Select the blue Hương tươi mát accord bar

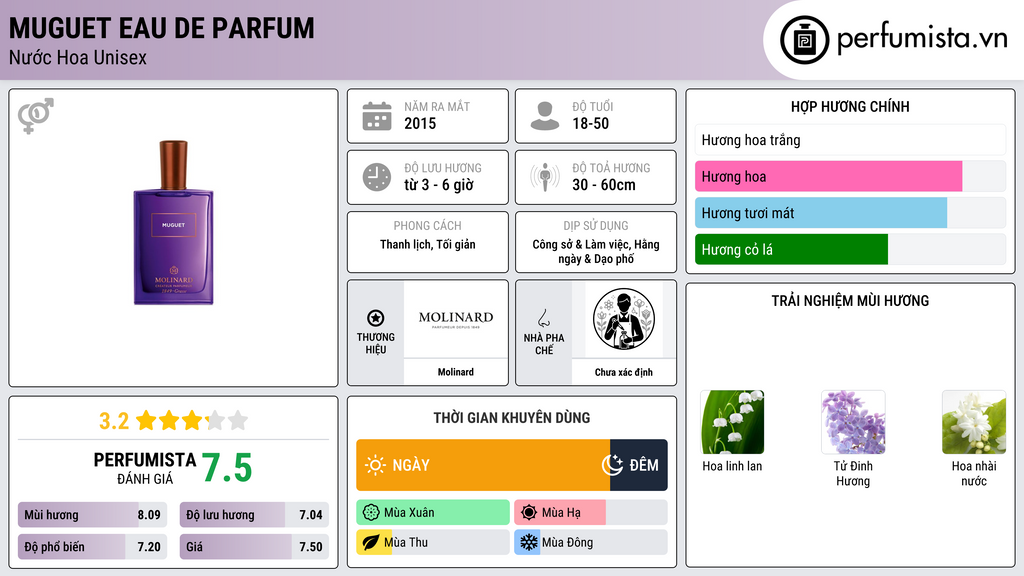(x=850, y=213)
